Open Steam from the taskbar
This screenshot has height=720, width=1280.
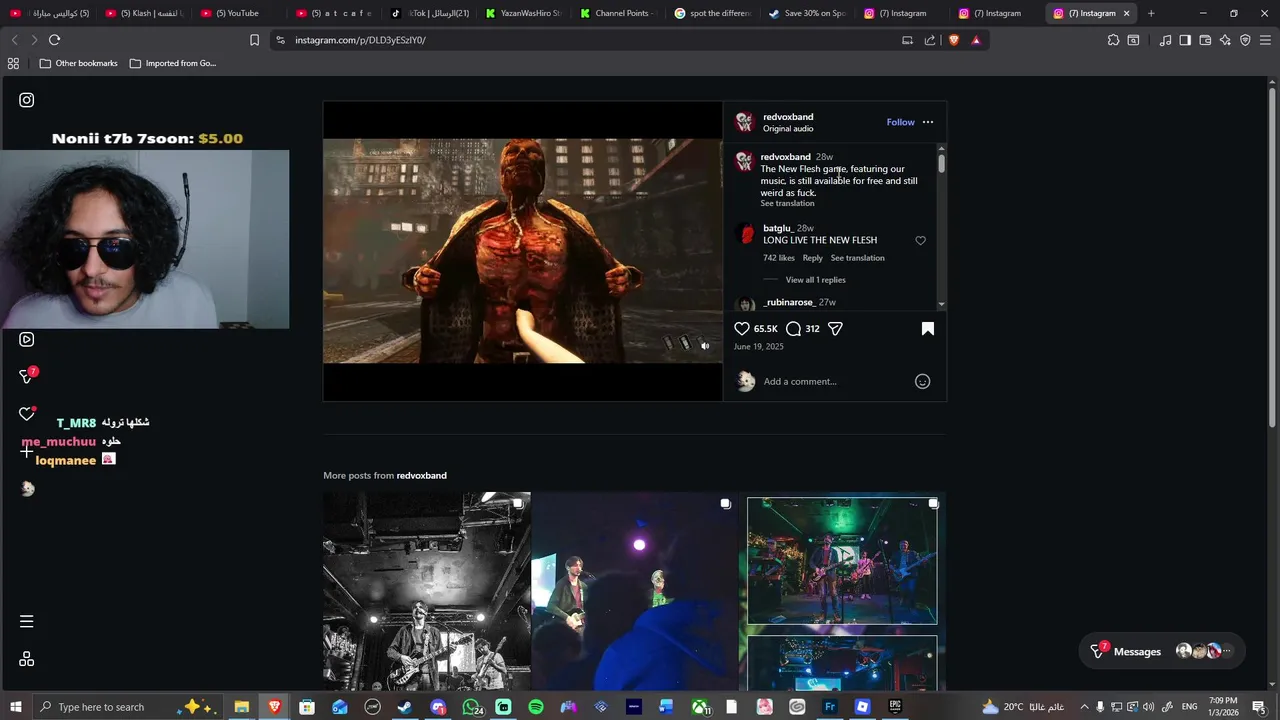click(405, 707)
